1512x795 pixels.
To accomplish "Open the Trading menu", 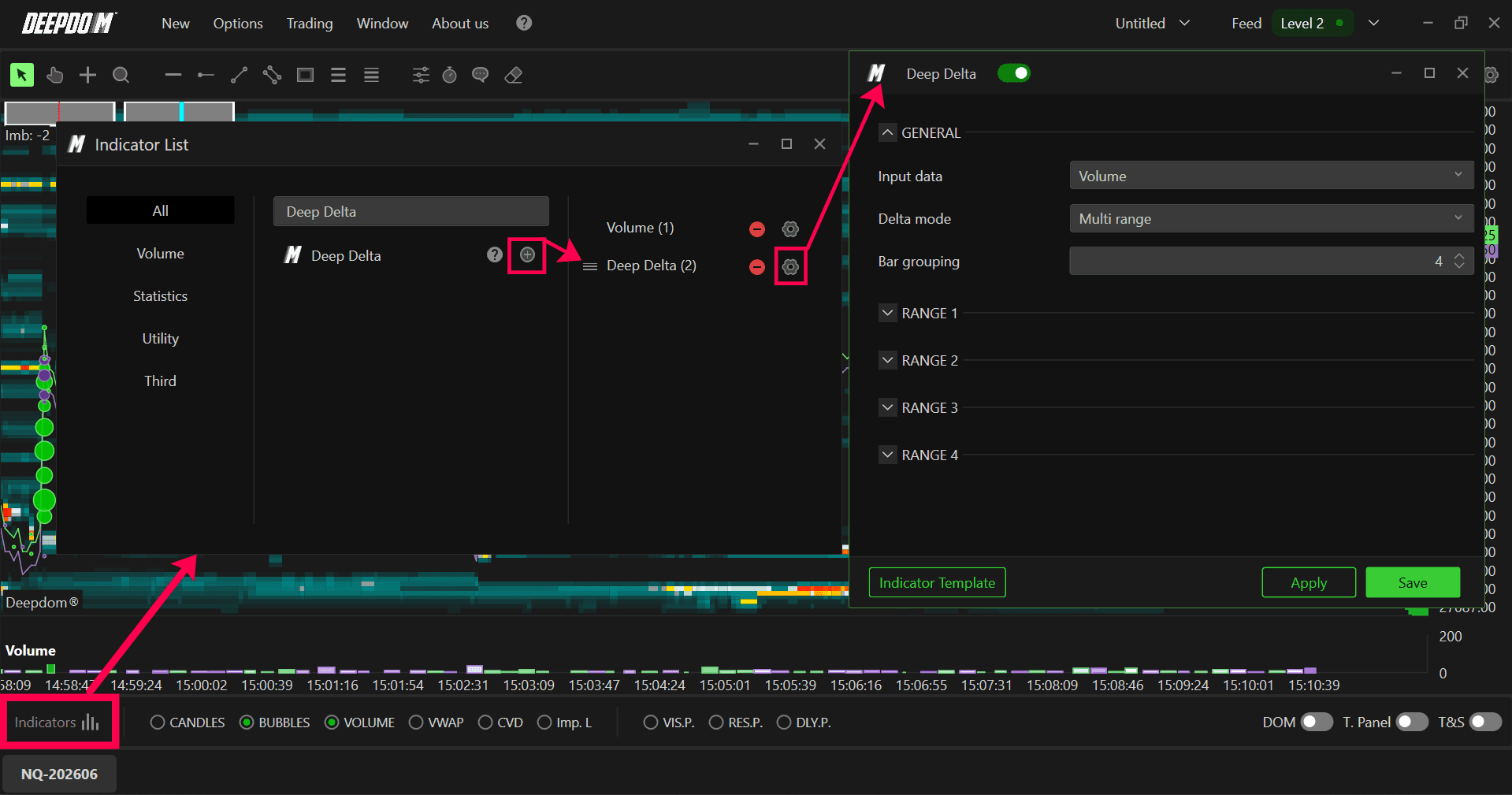I will tap(310, 24).
